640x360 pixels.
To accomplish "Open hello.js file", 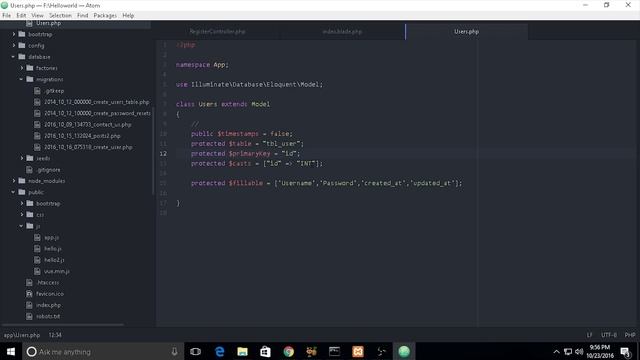I will tap(53, 249).
